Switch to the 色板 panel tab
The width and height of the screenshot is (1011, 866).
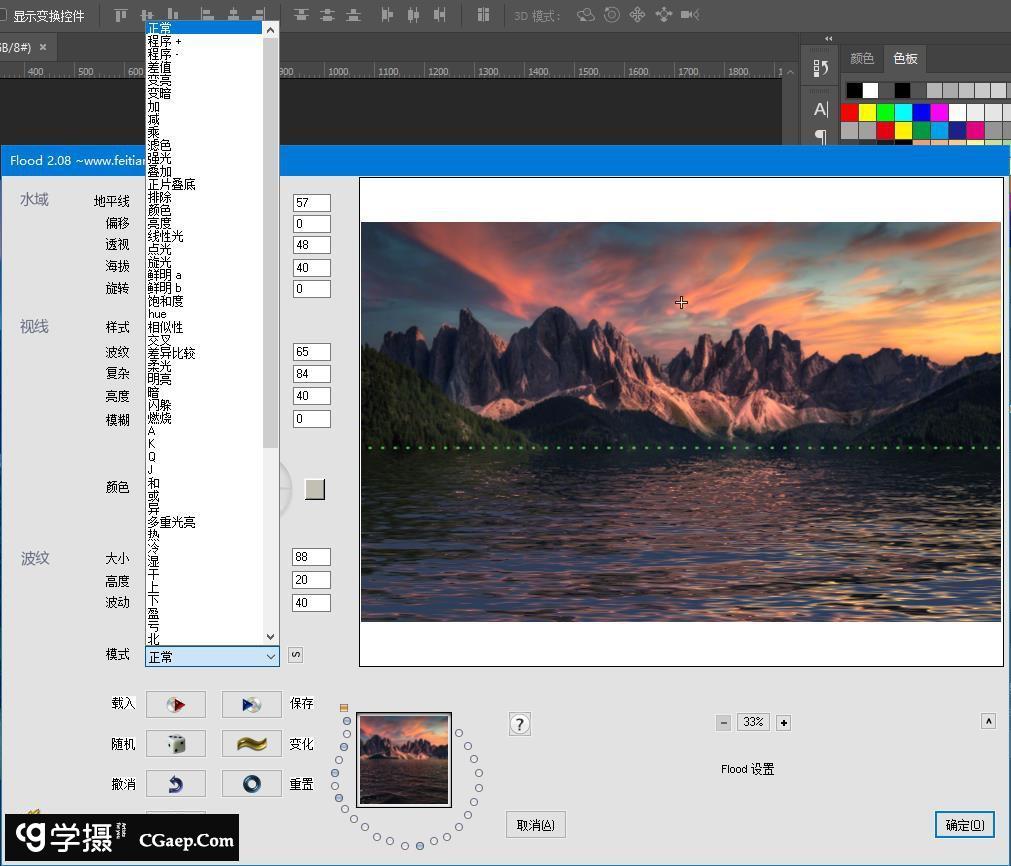tap(905, 59)
